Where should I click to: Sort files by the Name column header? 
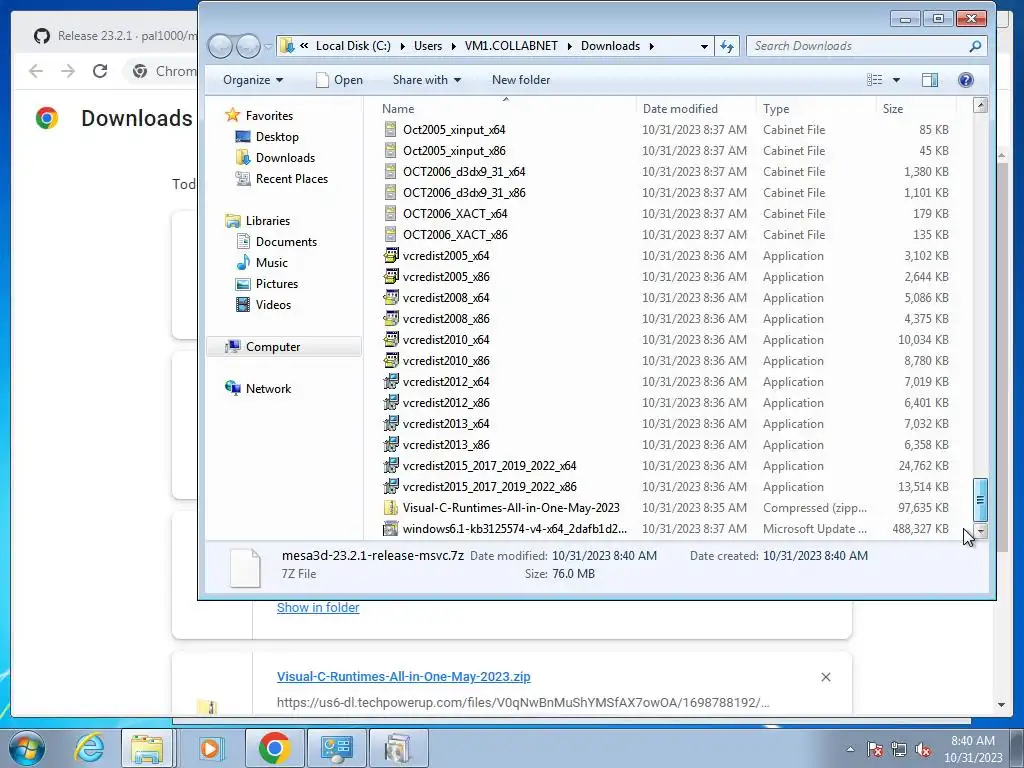[x=505, y=108]
